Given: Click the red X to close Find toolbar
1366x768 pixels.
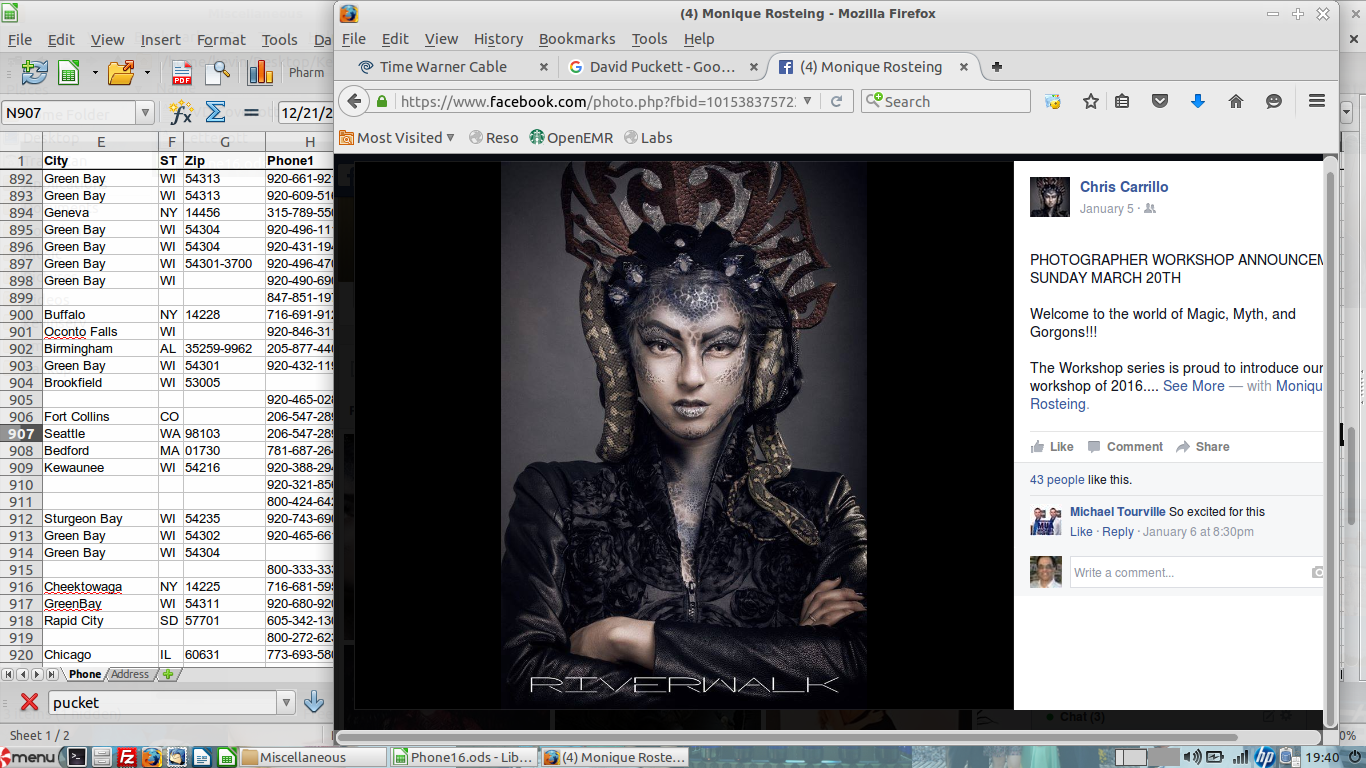Looking at the screenshot, I should pyautogui.click(x=30, y=703).
